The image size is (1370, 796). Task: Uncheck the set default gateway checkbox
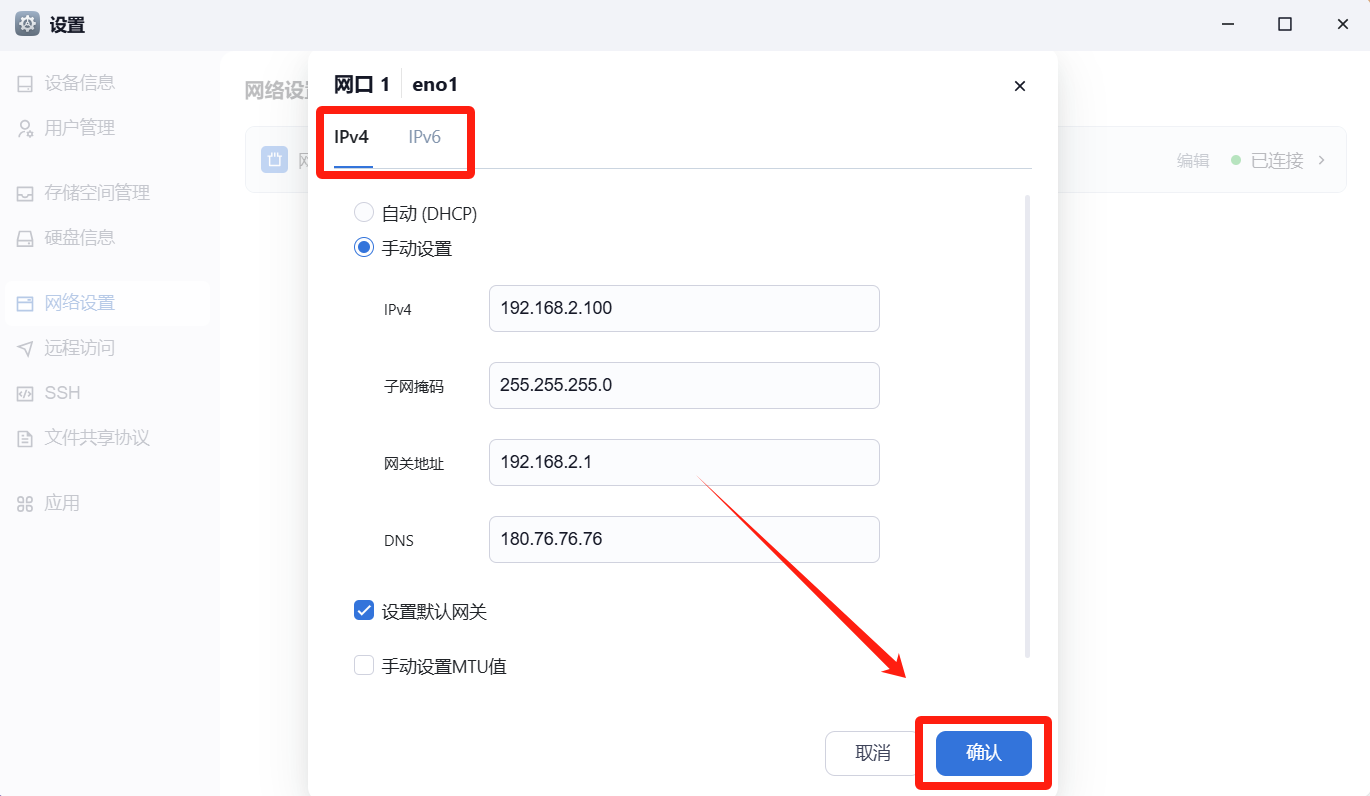click(x=364, y=610)
